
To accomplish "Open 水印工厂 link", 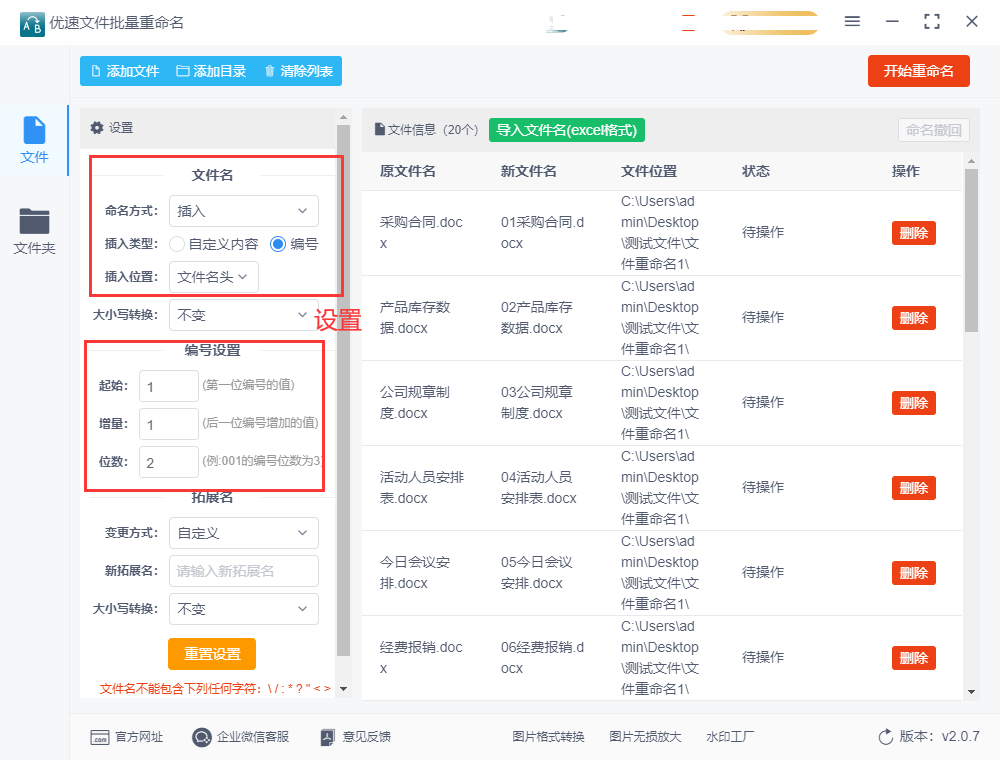I will [x=730, y=737].
